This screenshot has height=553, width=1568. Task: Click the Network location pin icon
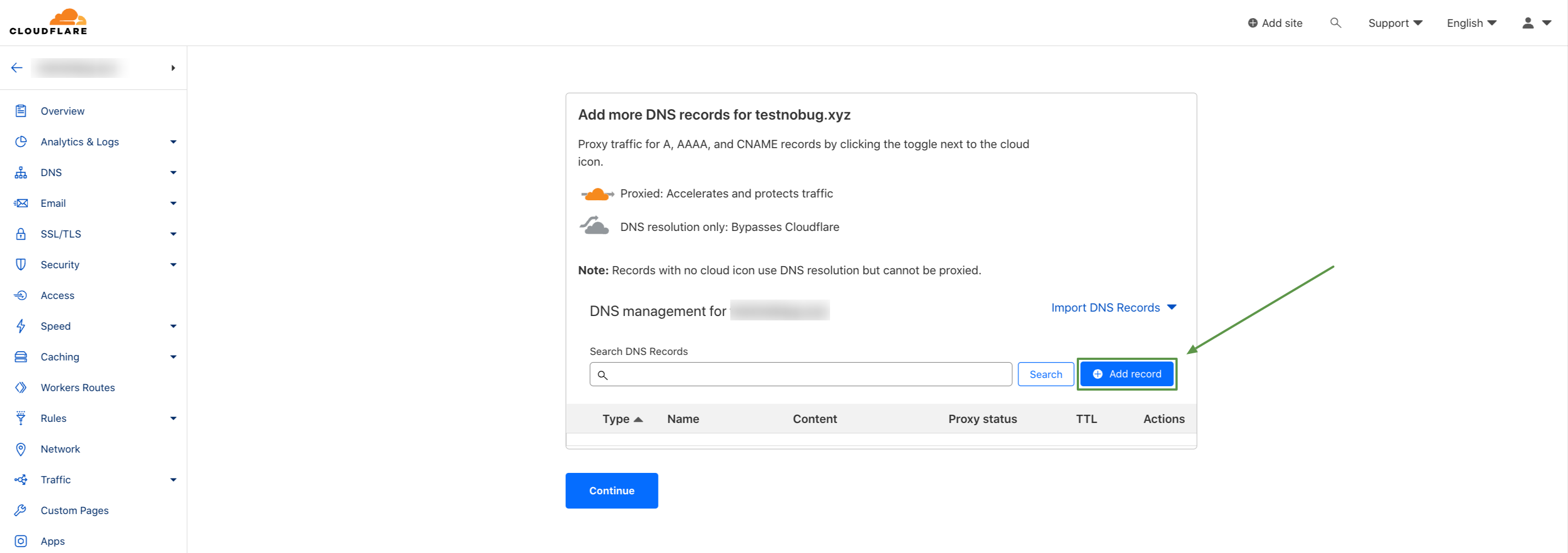pos(21,449)
